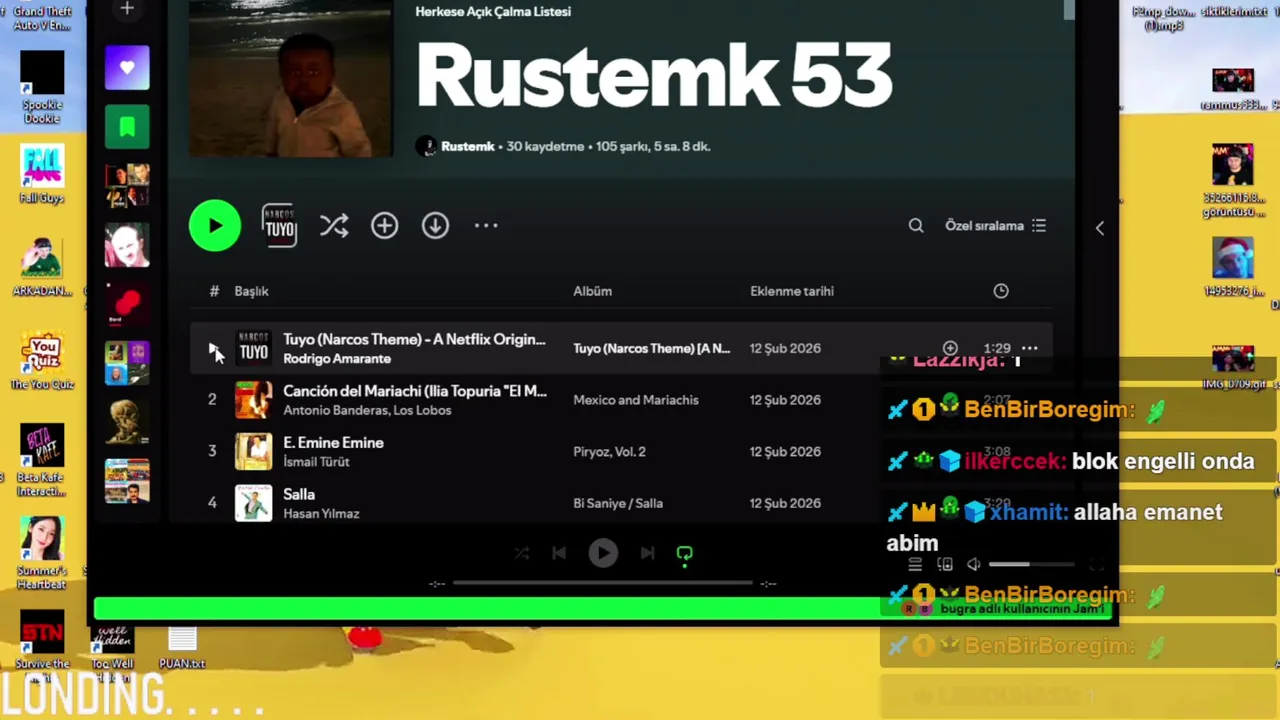
Task: Open the Piroz, Vol. 2 album link
Action: [609, 452]
